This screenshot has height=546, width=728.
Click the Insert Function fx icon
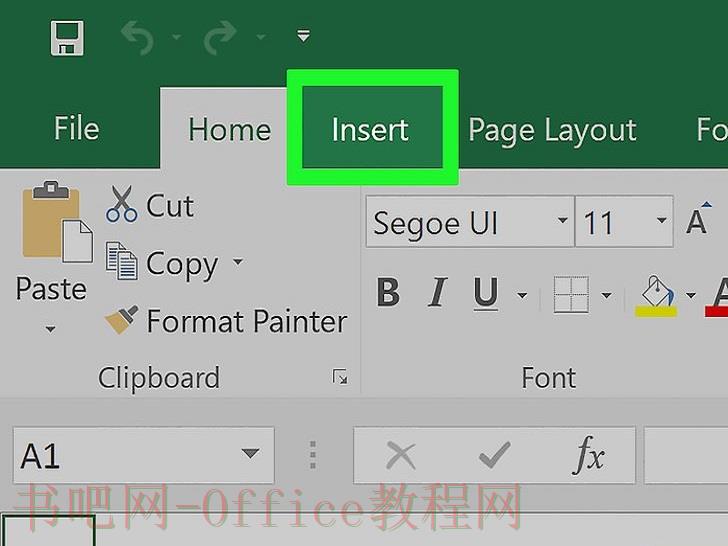click(x=589, y=455)
